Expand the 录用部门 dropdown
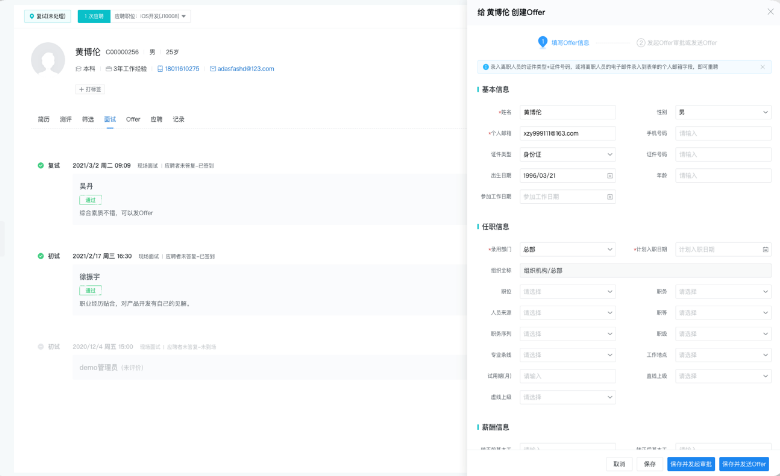This screenshot has width=780, height=476. pos(568,249)
